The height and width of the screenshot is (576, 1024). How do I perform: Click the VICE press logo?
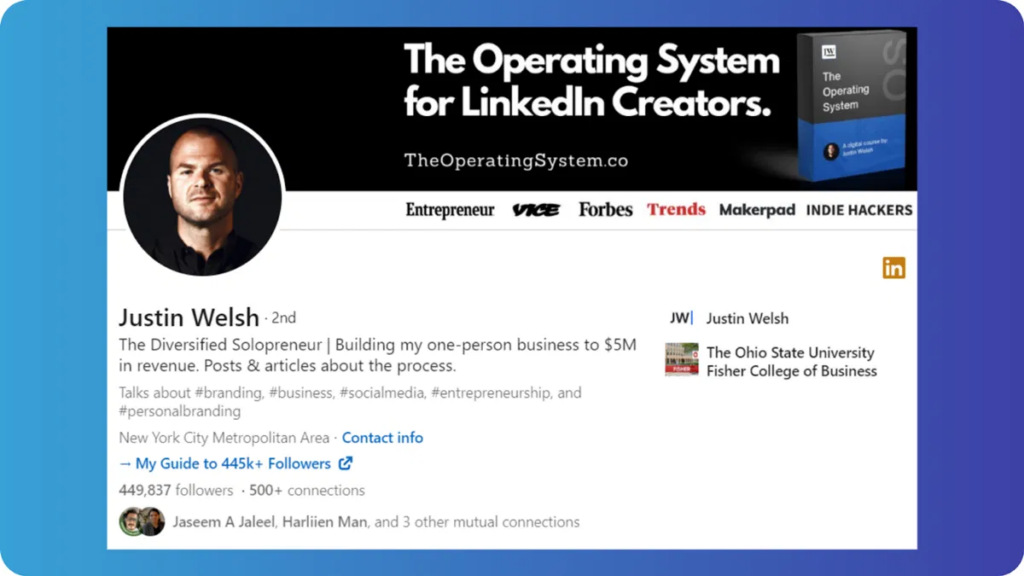(x=537, y=209)
